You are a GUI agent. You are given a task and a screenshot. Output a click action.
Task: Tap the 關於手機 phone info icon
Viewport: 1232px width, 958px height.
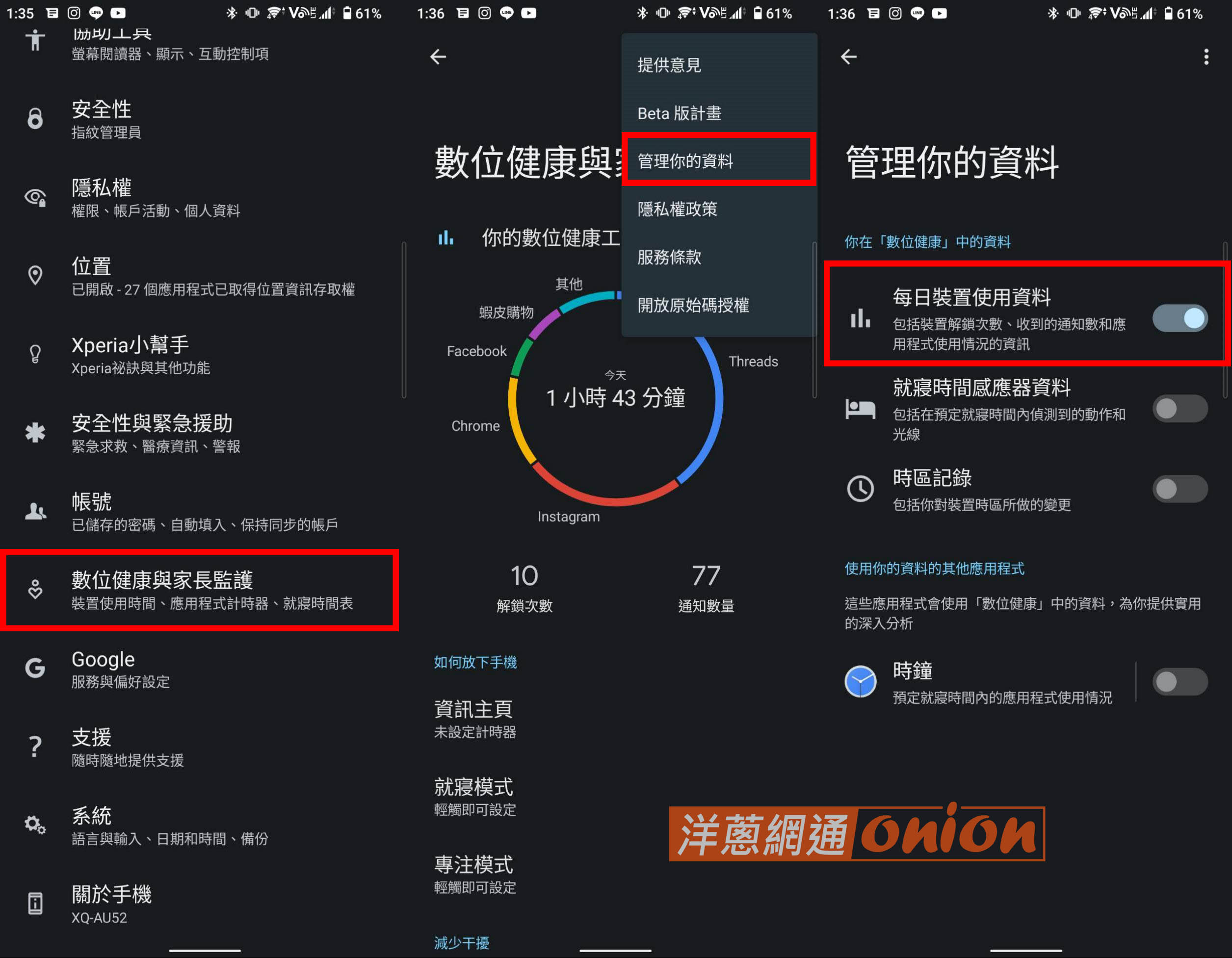tap(35, 903)
